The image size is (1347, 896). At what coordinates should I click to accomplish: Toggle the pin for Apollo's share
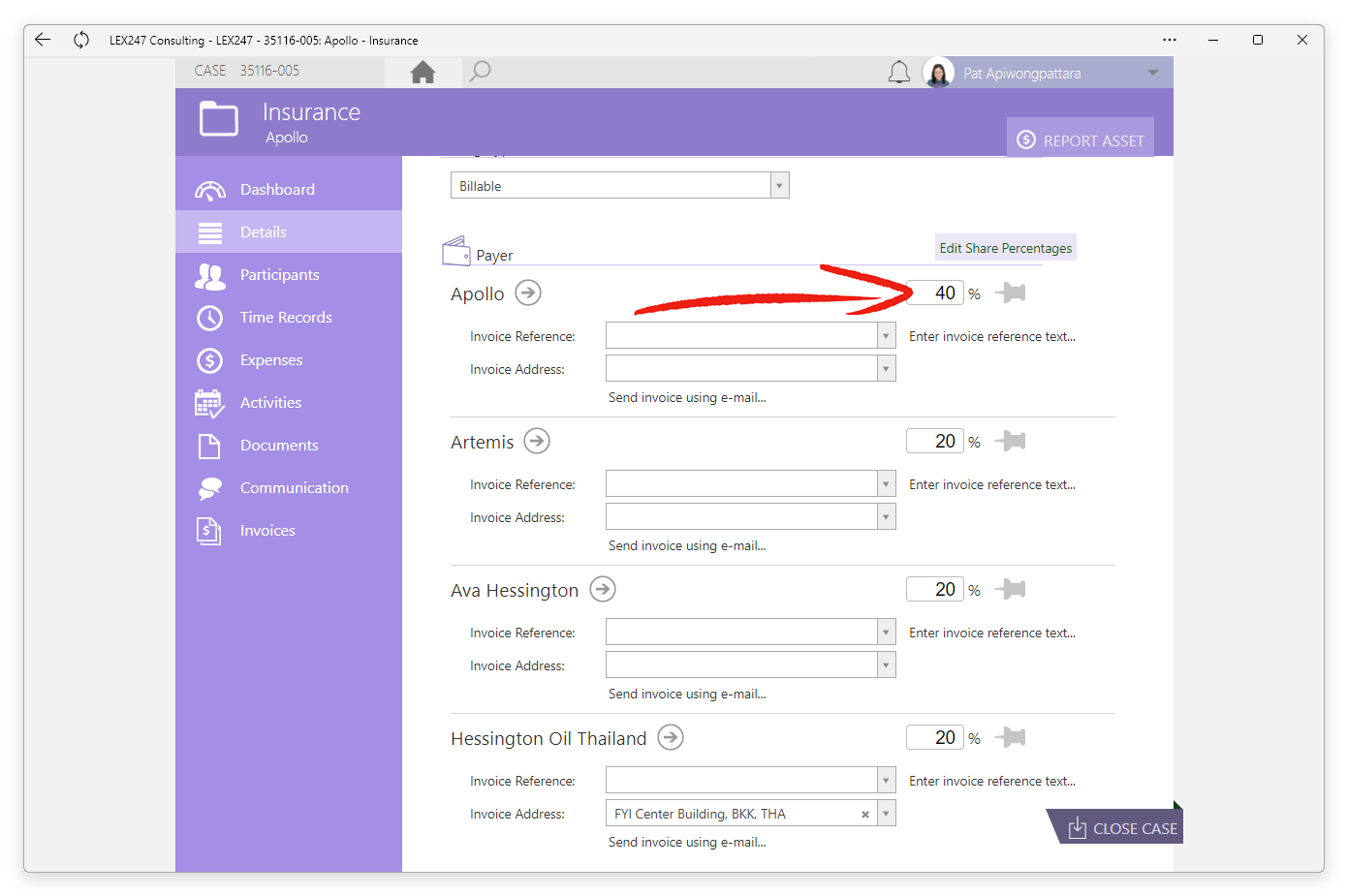click(1011, 293)
